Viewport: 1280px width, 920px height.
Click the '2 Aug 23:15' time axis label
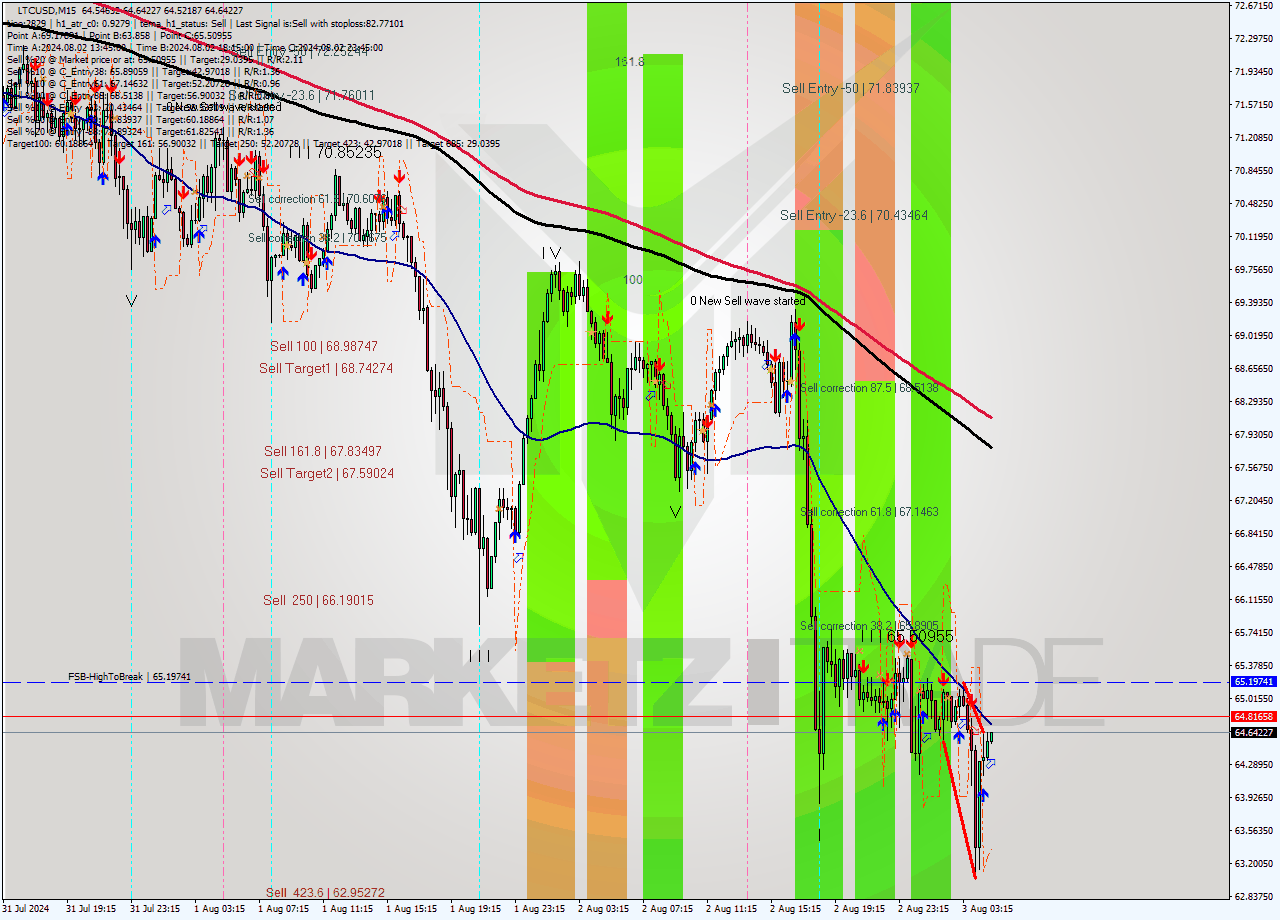(923, 909)
